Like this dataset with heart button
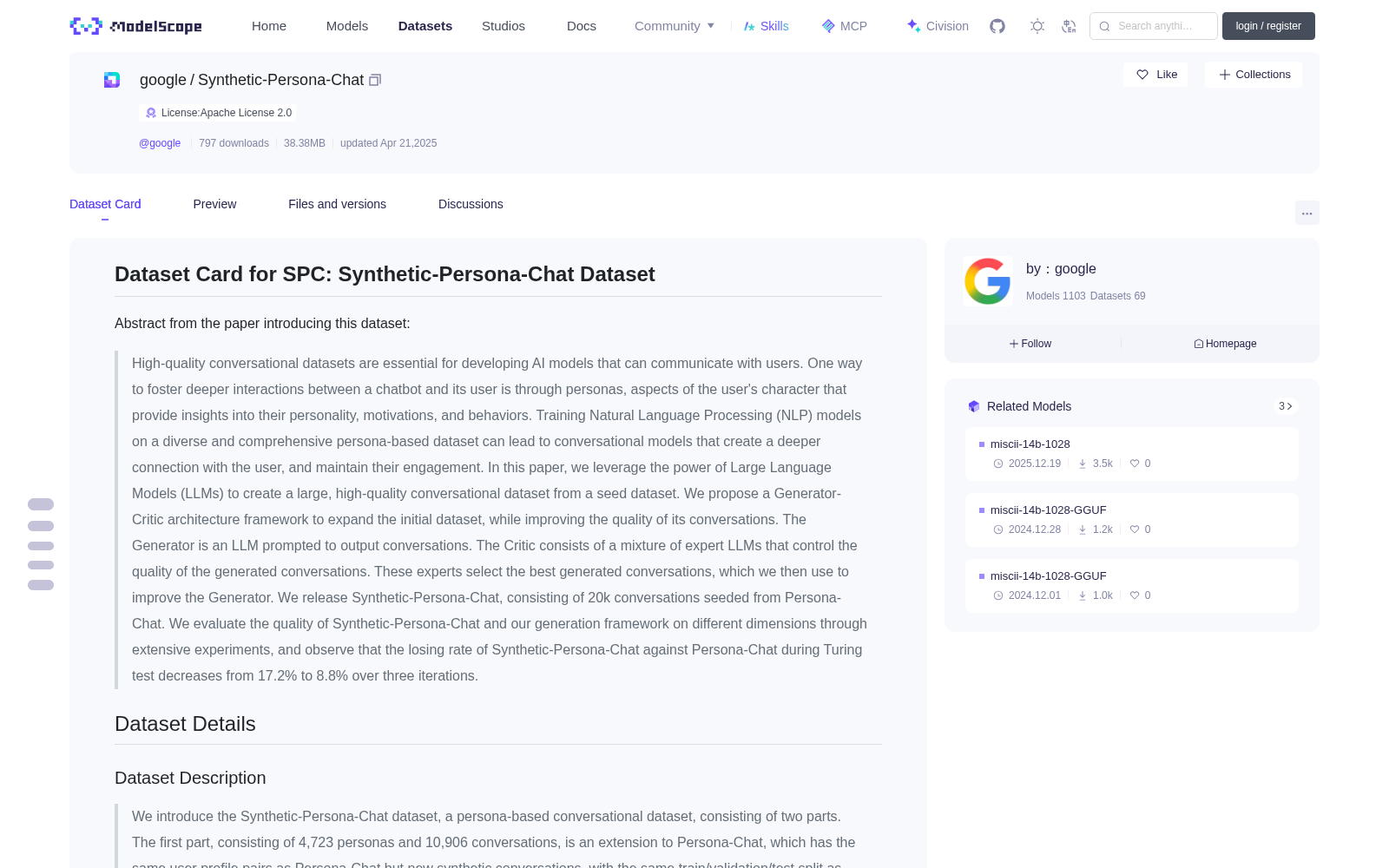This screenshot has width=1389, height=868. 1155,75
